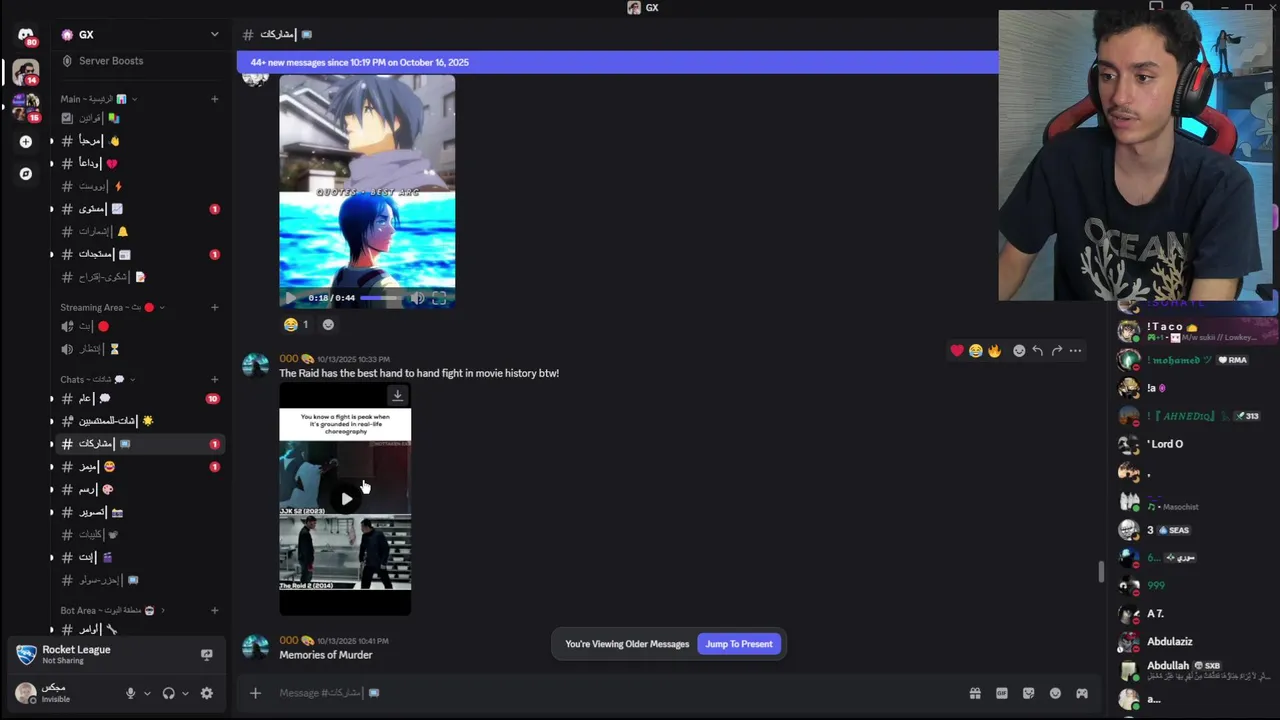Open more options for the message

[x=1075, y=351]
